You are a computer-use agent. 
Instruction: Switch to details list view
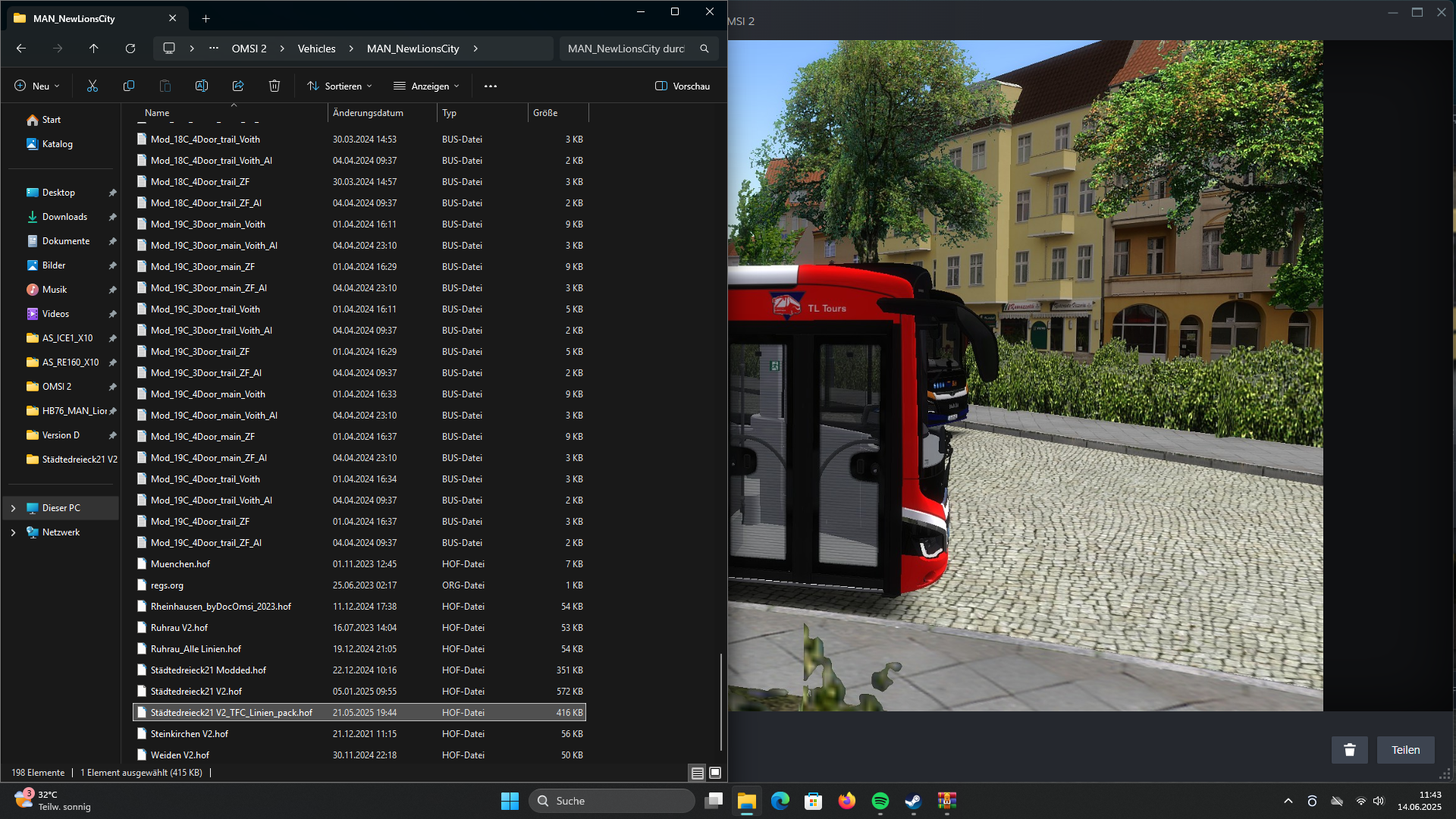pos(697,773)
